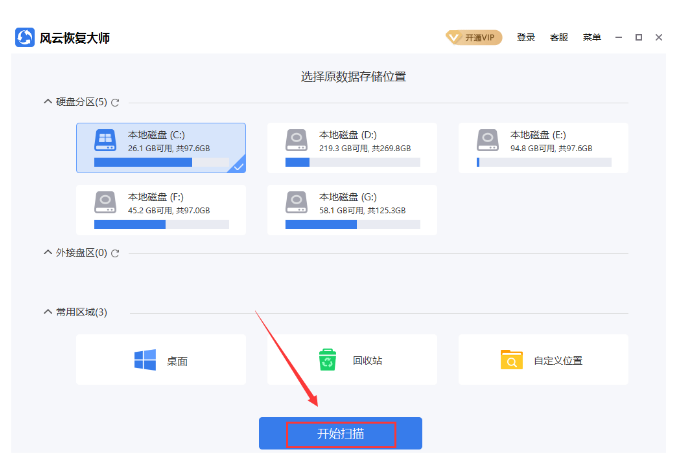Click the F: drive usage bar
The width and height of the screenshot is (691, 454).
[161, 225]
